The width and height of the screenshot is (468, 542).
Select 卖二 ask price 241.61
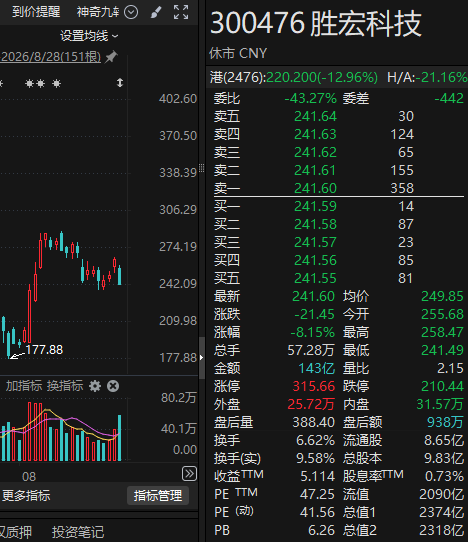(315, 170)
